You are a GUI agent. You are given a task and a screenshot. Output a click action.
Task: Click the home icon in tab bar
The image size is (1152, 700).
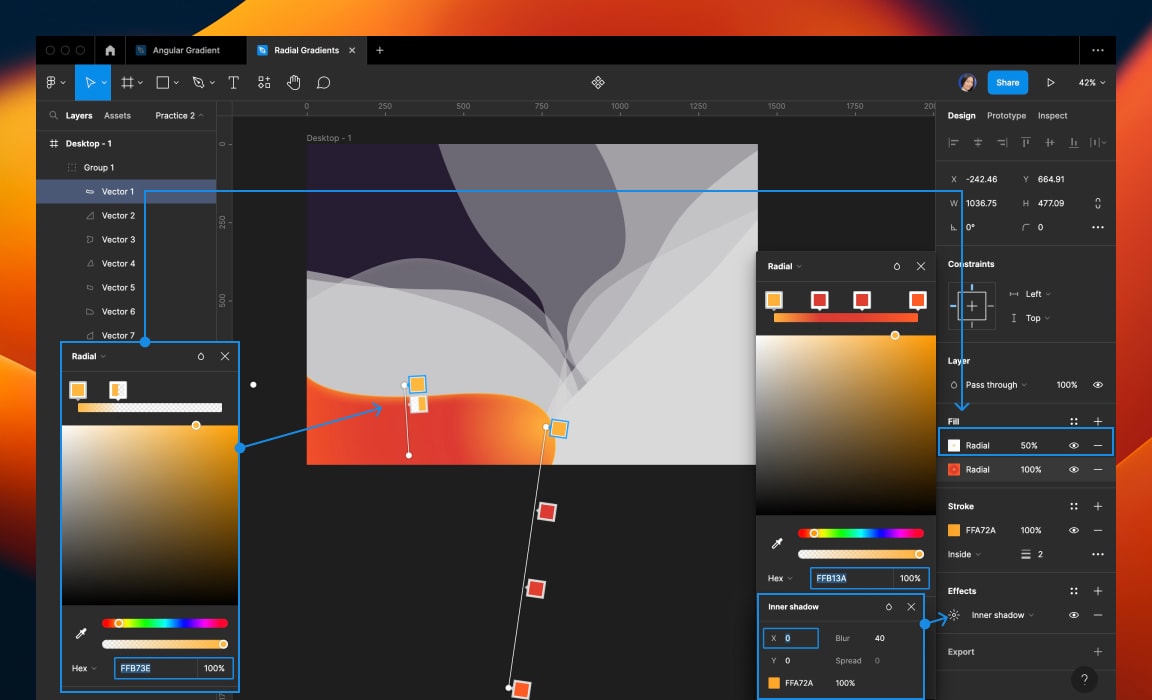click(x=110, y=50)
